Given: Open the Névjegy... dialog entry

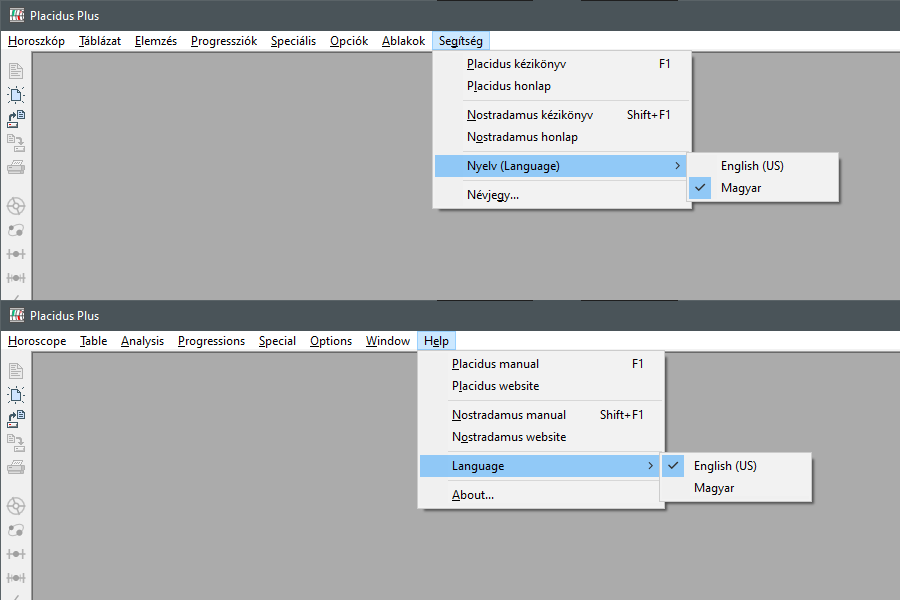Looking at the screenshot, I should 562,195.
